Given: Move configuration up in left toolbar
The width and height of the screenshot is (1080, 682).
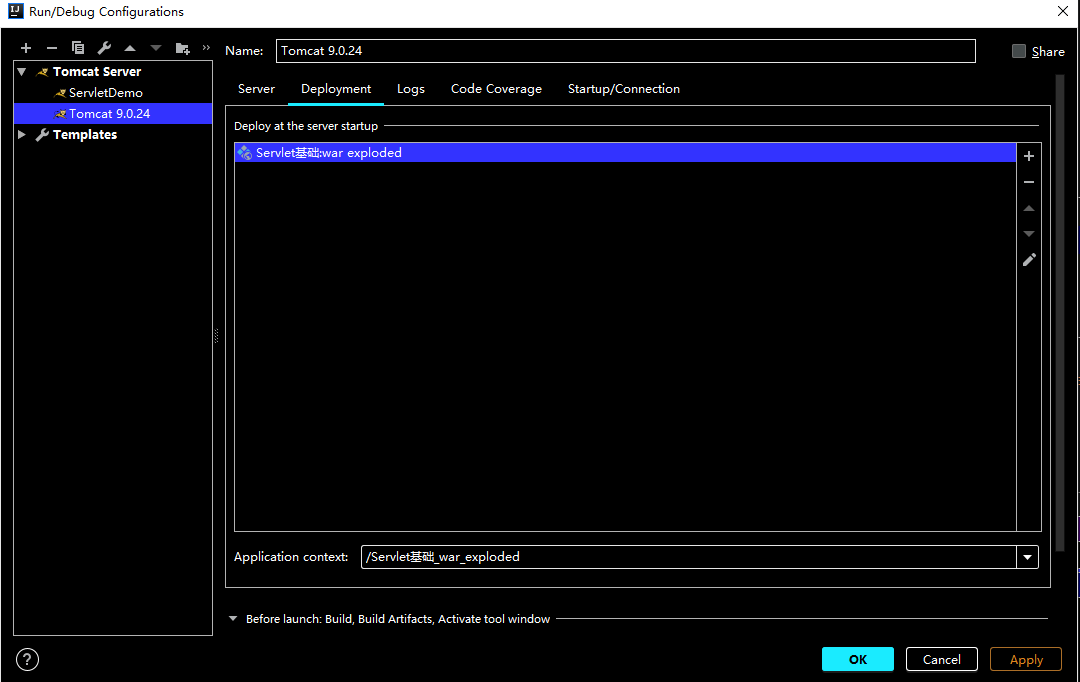Looking at the screenshot, I should pyautogui.click(x=130, y=48).
